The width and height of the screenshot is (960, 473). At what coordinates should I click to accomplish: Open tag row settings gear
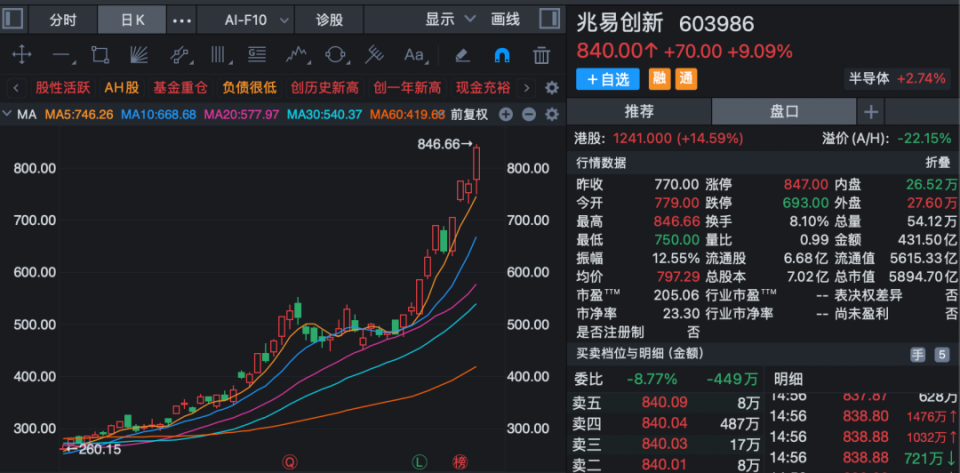pyautogui.click(x=552, y=88)
